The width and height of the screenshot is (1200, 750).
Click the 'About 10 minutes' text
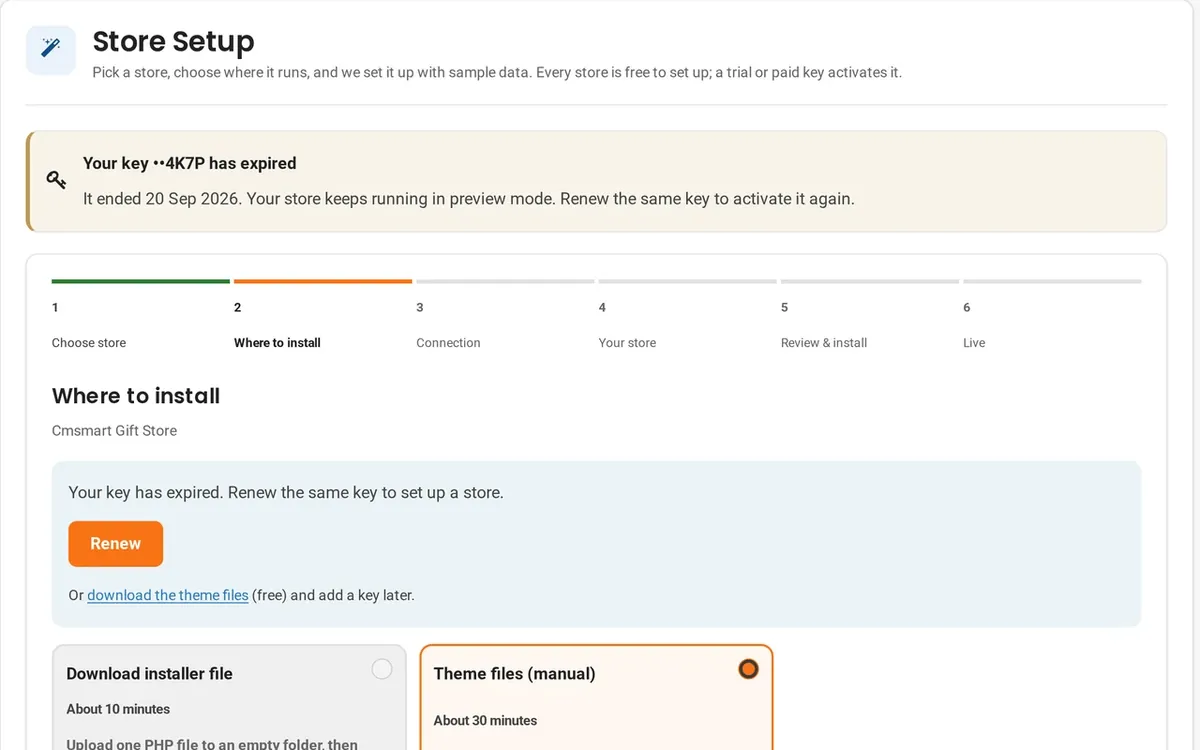pyautogui.click(x=118, y=709)
